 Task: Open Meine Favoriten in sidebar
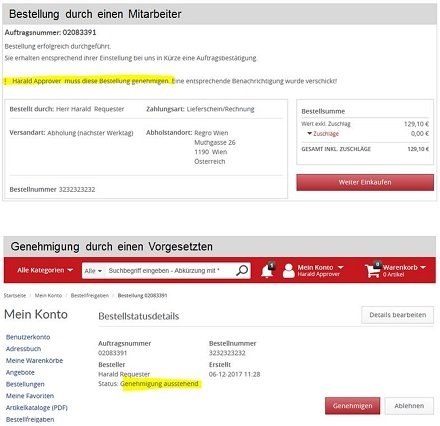coord(30,396)
